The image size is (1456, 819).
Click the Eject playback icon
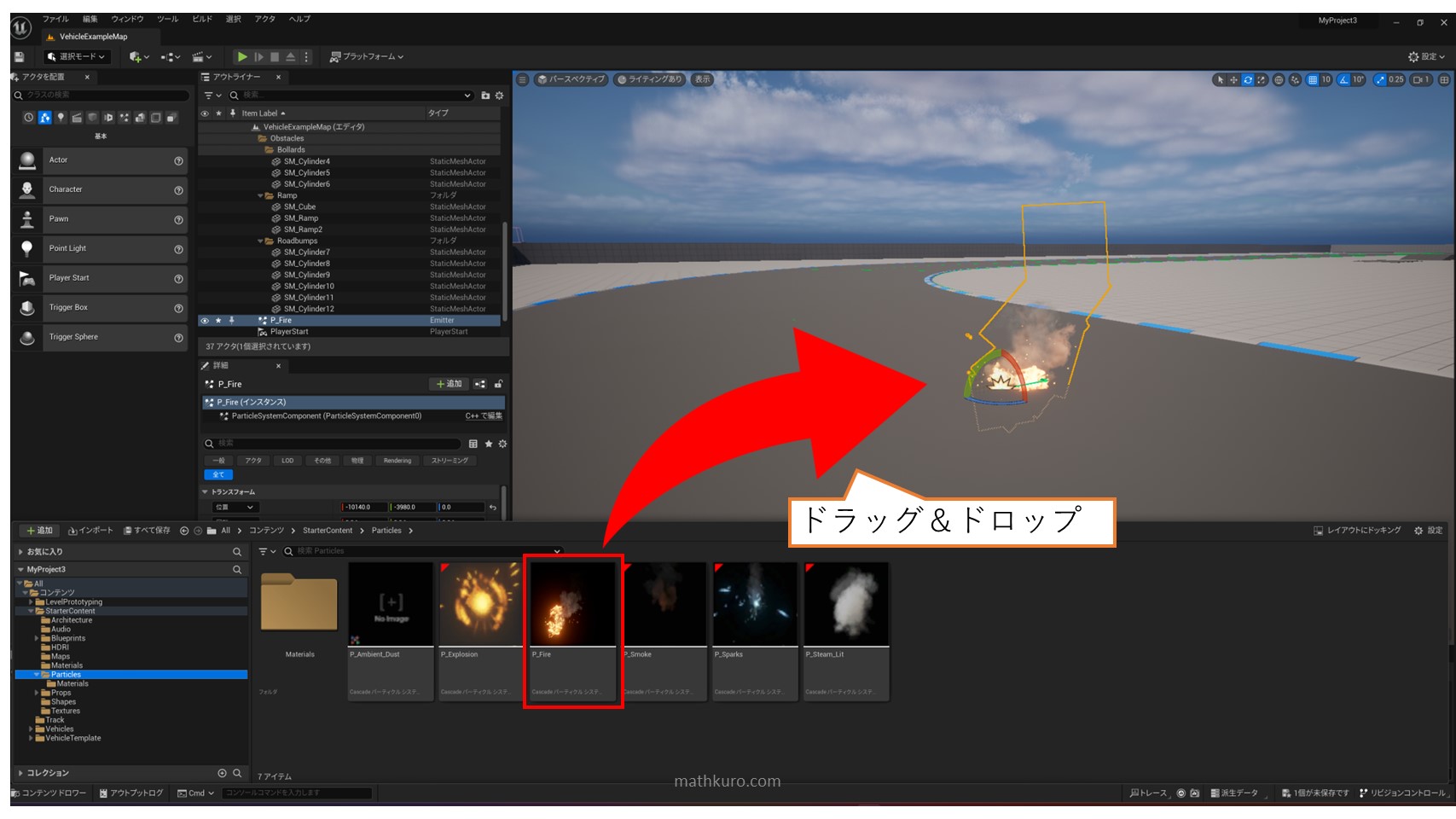click(290, 56)
